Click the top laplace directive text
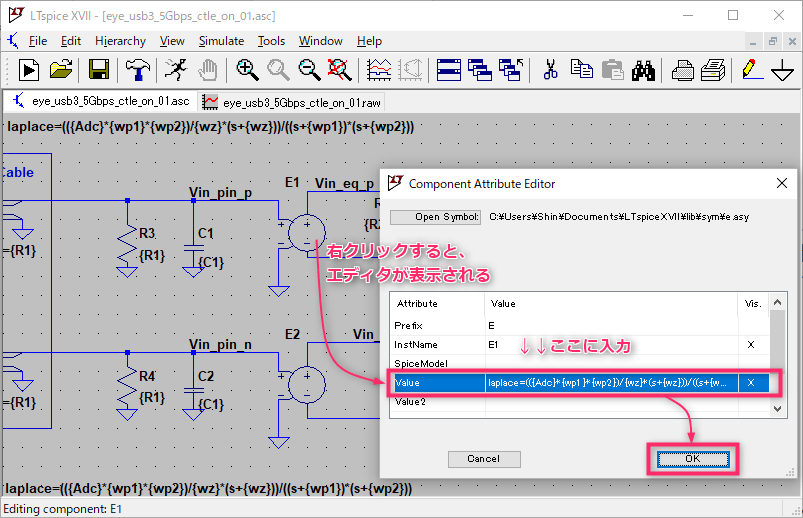 [x=210, y=127]
